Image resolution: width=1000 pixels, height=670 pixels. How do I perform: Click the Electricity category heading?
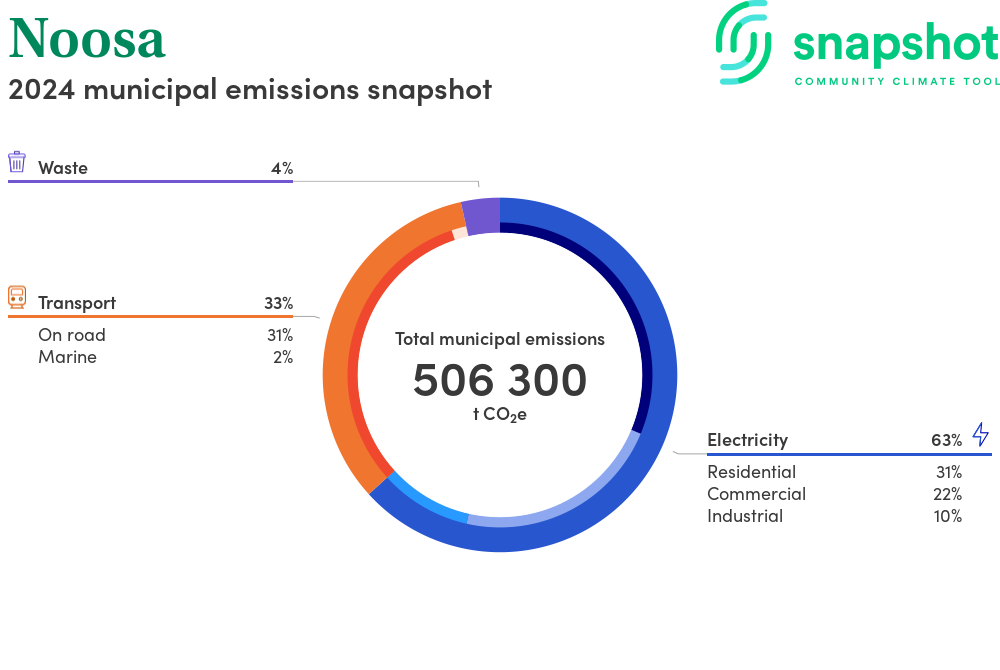click(x=747, y=440)
